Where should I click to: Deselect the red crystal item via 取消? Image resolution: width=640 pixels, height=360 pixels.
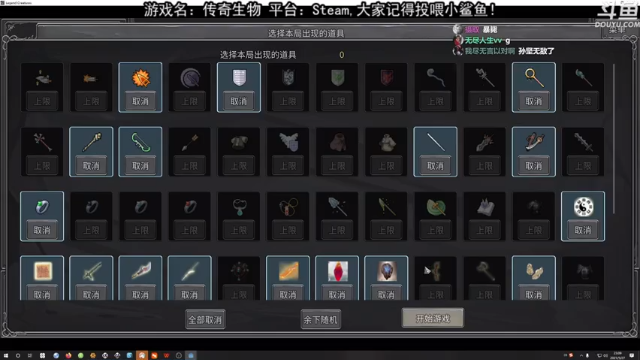(337, 294)
